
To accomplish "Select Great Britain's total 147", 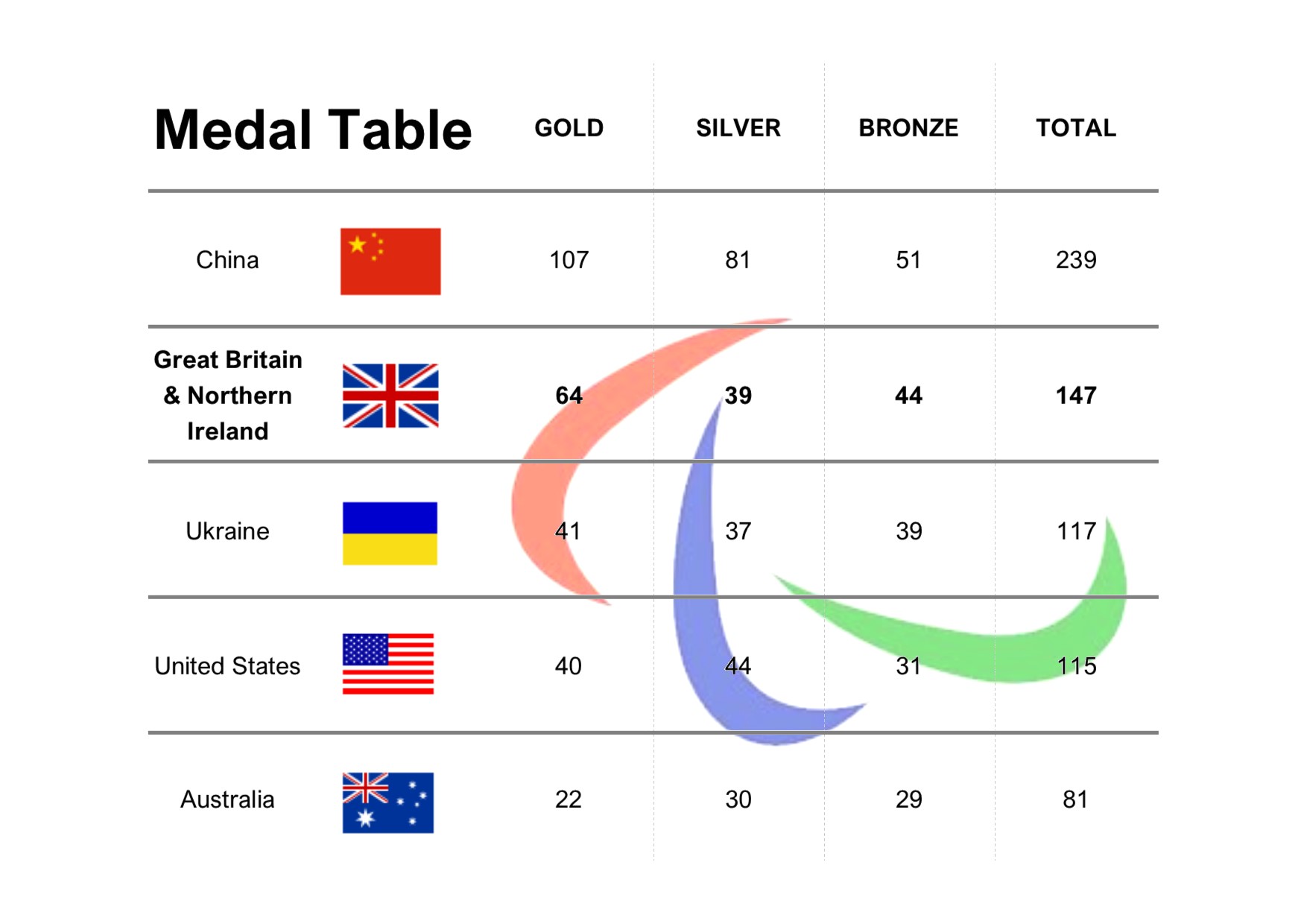I will click(x=1076, y=396).
